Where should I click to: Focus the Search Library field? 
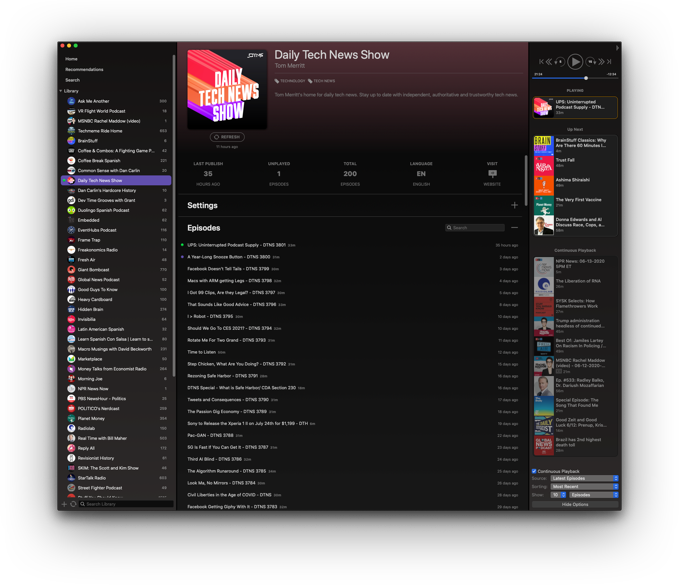coord(126,504)
